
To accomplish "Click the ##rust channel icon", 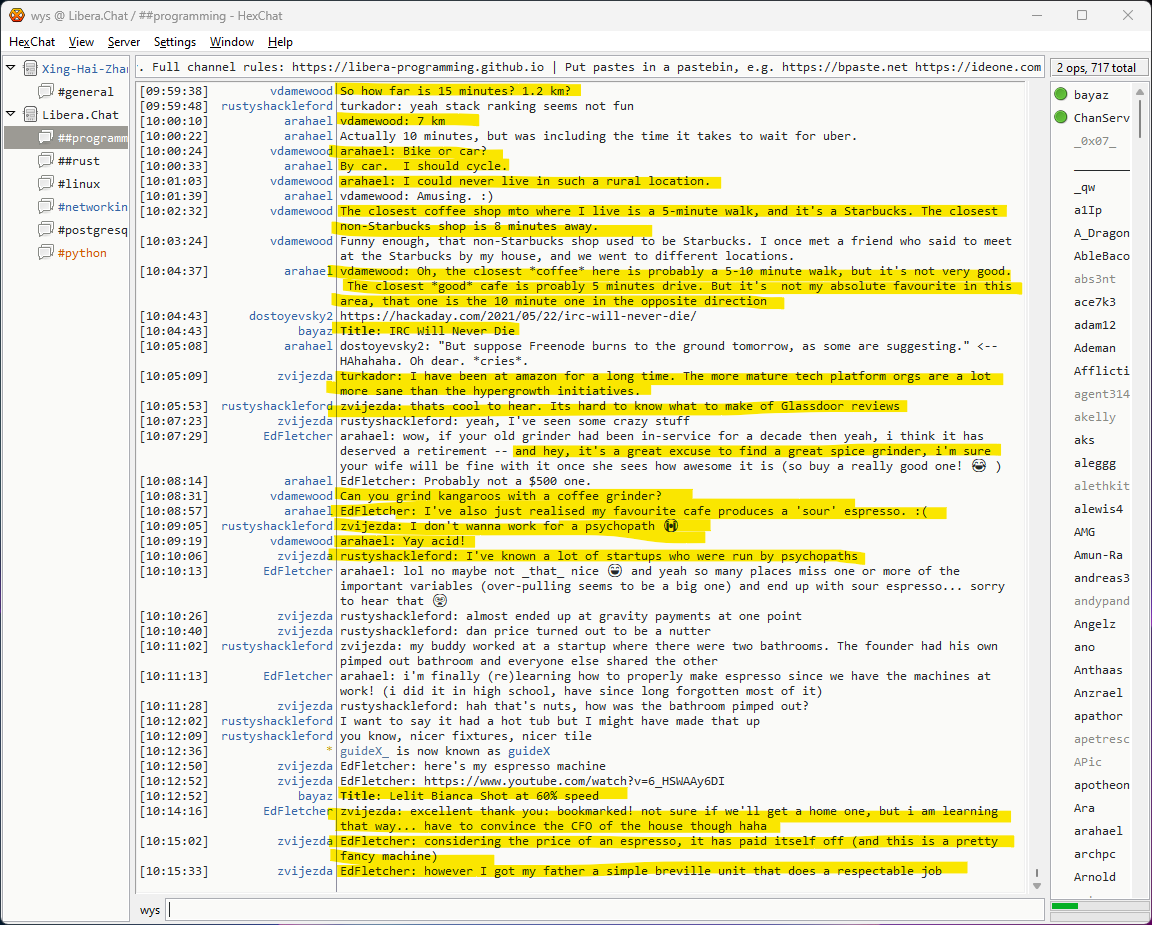I will pos(45,160).
